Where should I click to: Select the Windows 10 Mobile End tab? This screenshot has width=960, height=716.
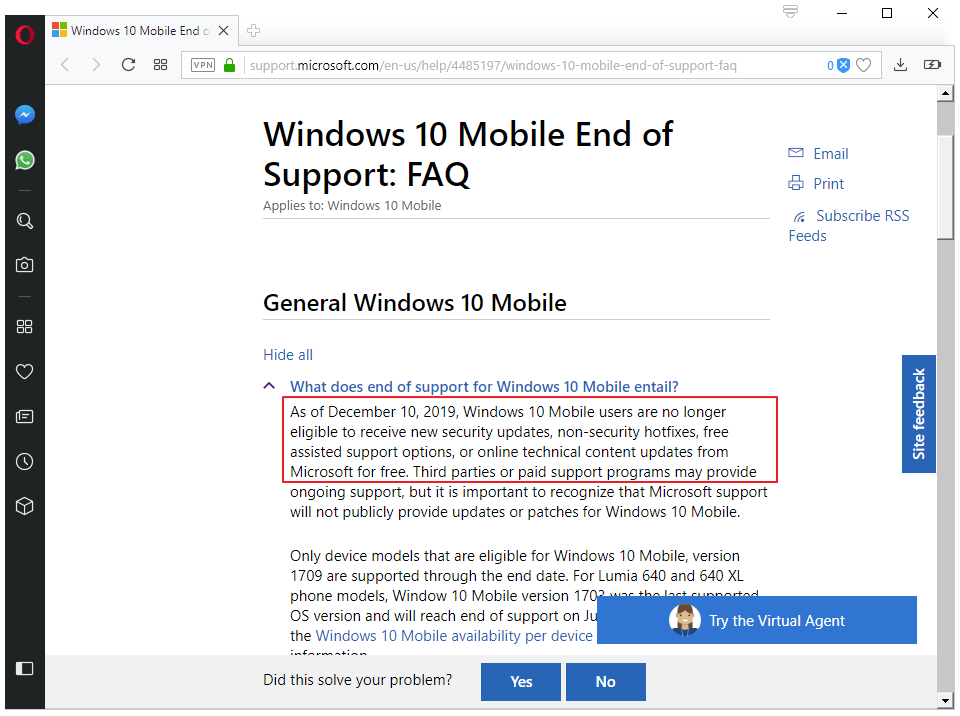tap(141, 31)
